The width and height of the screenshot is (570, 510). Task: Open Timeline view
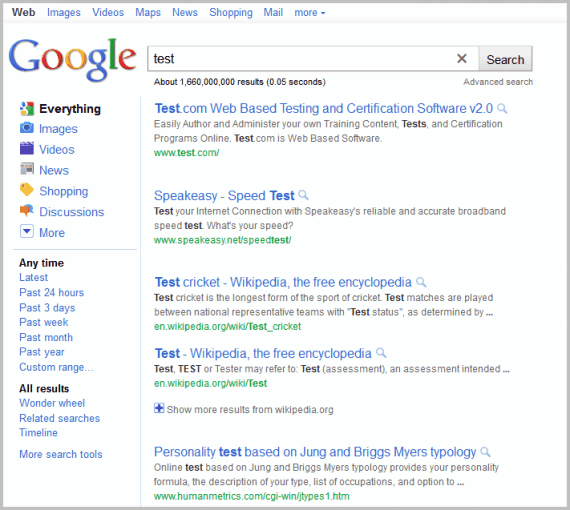tap(38, 433)
